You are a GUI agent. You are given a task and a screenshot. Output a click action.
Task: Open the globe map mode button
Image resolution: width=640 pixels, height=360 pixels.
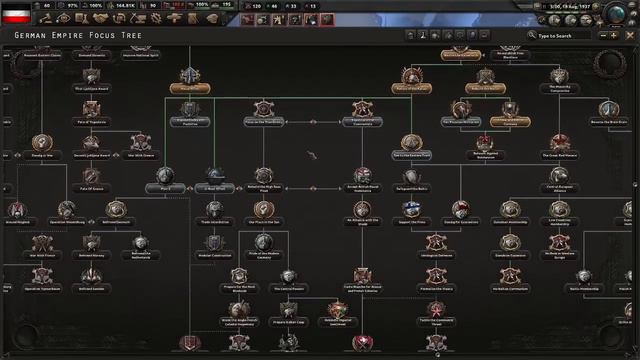click(616, 14)
